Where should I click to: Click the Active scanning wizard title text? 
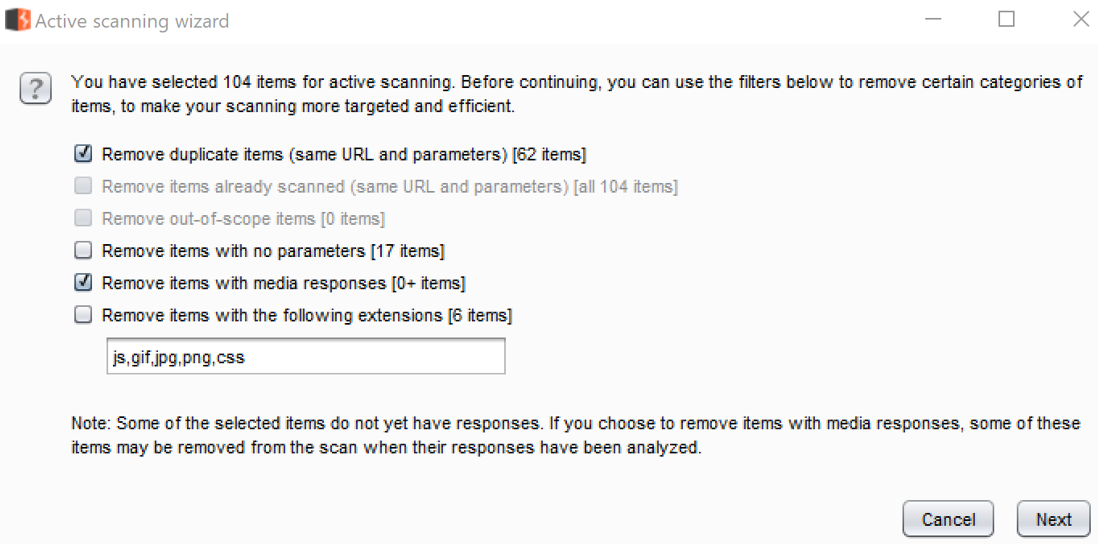click(132, 21)
